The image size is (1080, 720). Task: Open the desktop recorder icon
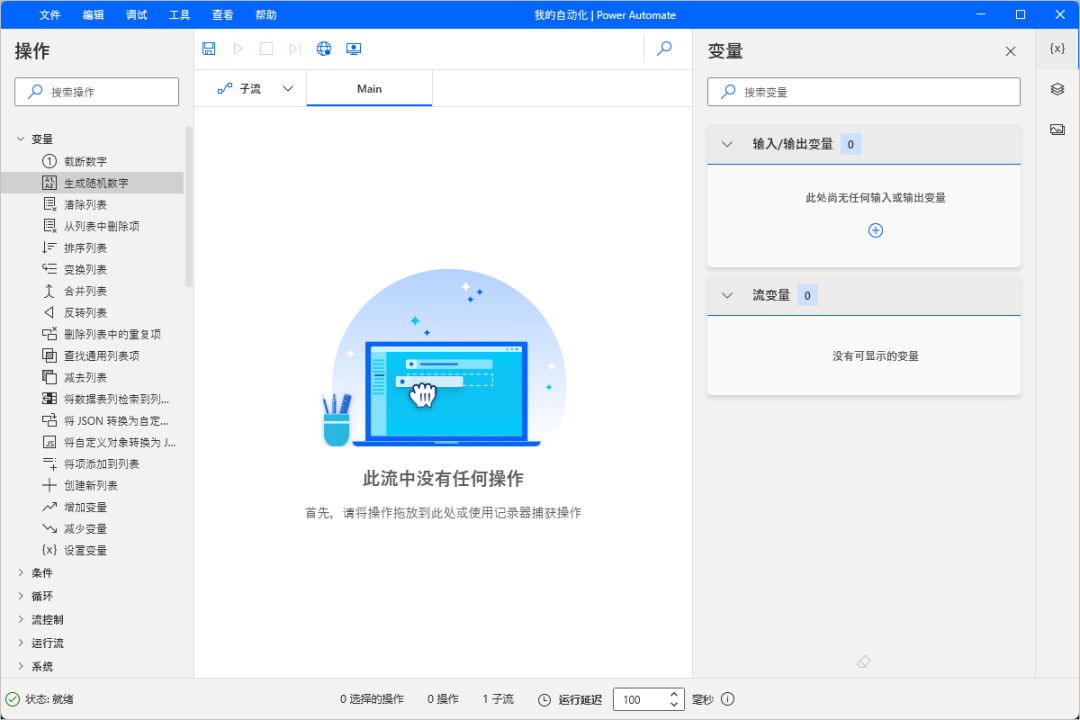click(x=353, y=49)
